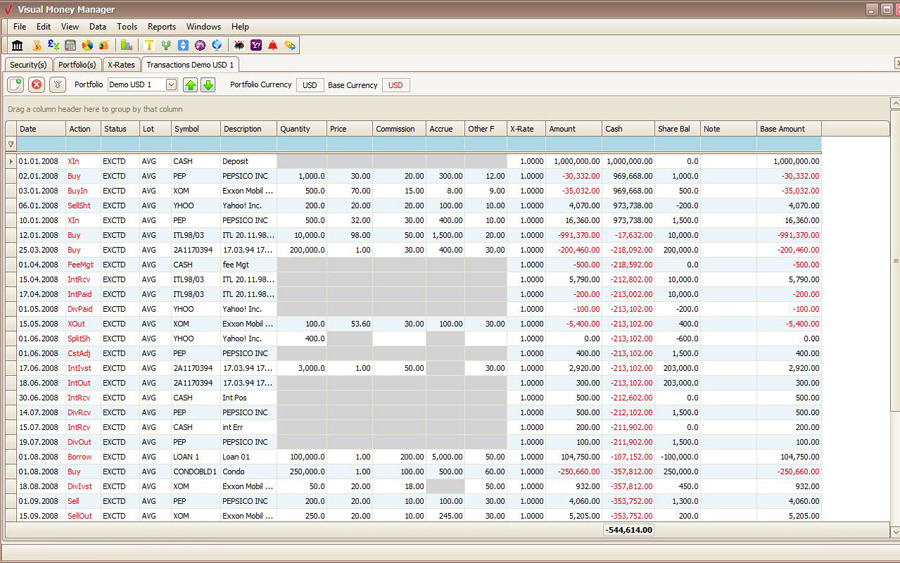The image size is (900, 563).
Task: Click the -991,370.00 amount cell
Action: (574, 235)
